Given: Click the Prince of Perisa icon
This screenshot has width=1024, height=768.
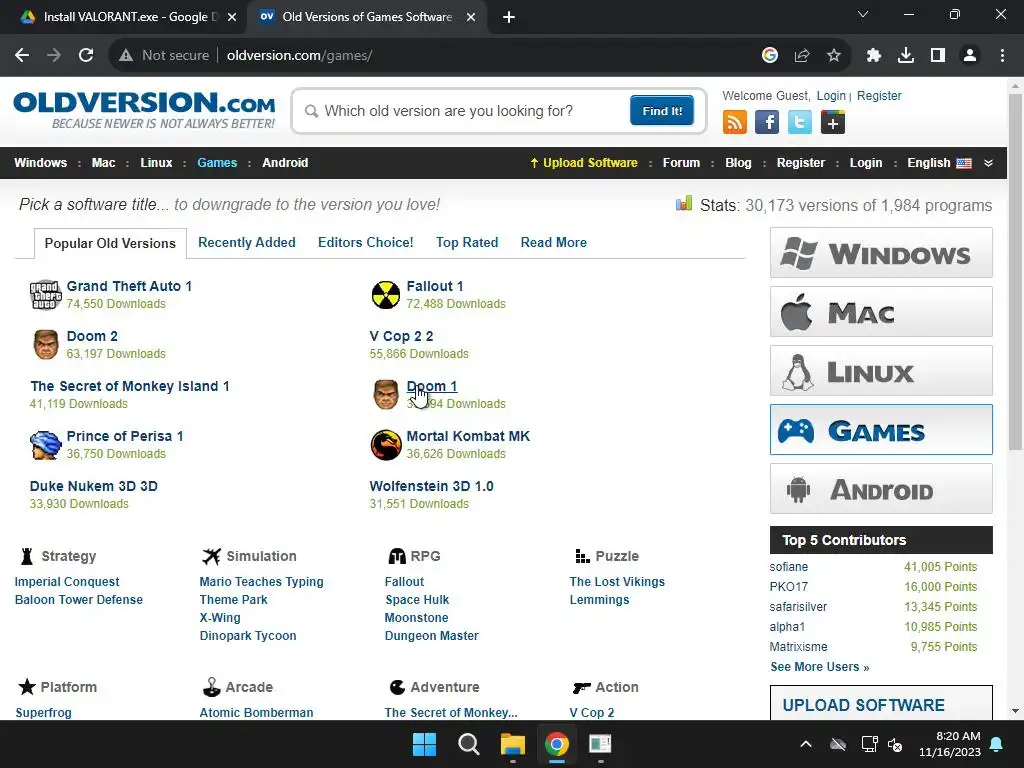Looking at the screenshot, I should [x=46, y=445].
